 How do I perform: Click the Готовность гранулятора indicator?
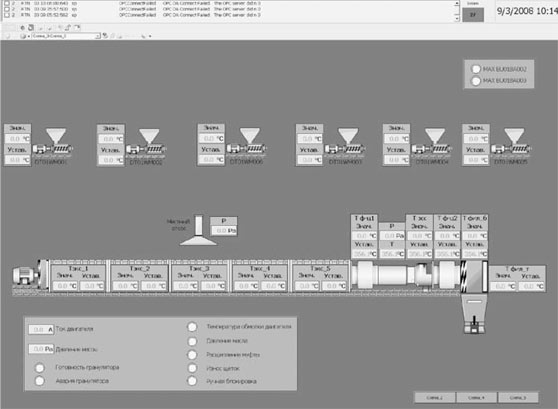(40, 367)
